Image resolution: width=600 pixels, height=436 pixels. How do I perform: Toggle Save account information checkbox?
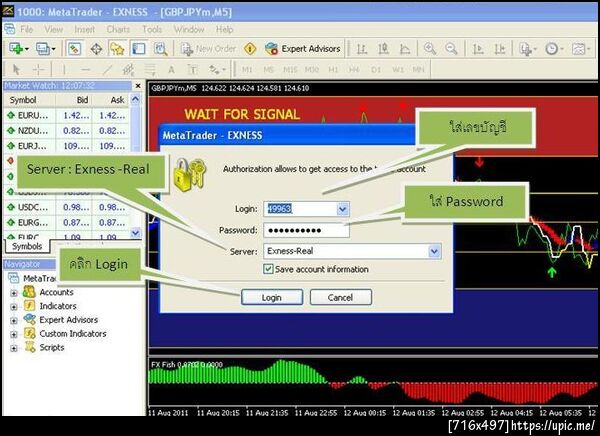(268, 269)
